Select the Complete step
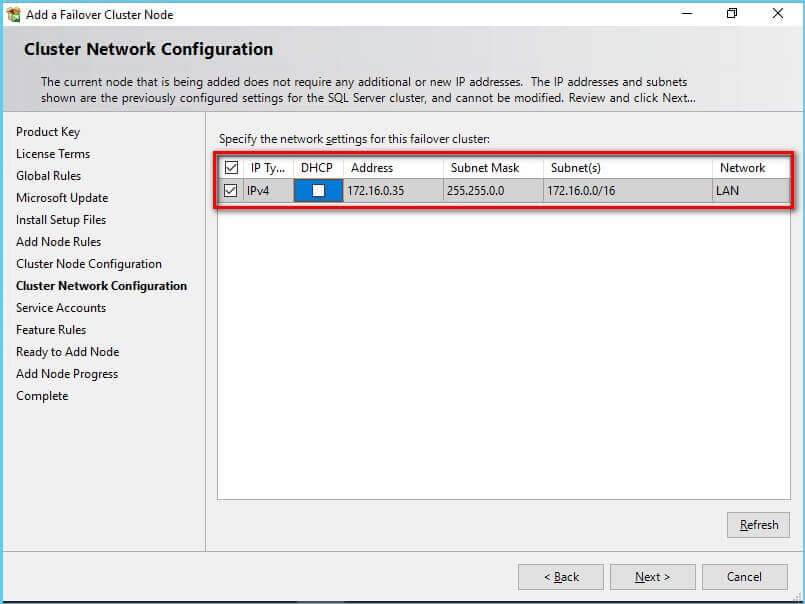The width and height of the screenshot is (805, 604). click(x=42, y=396)
